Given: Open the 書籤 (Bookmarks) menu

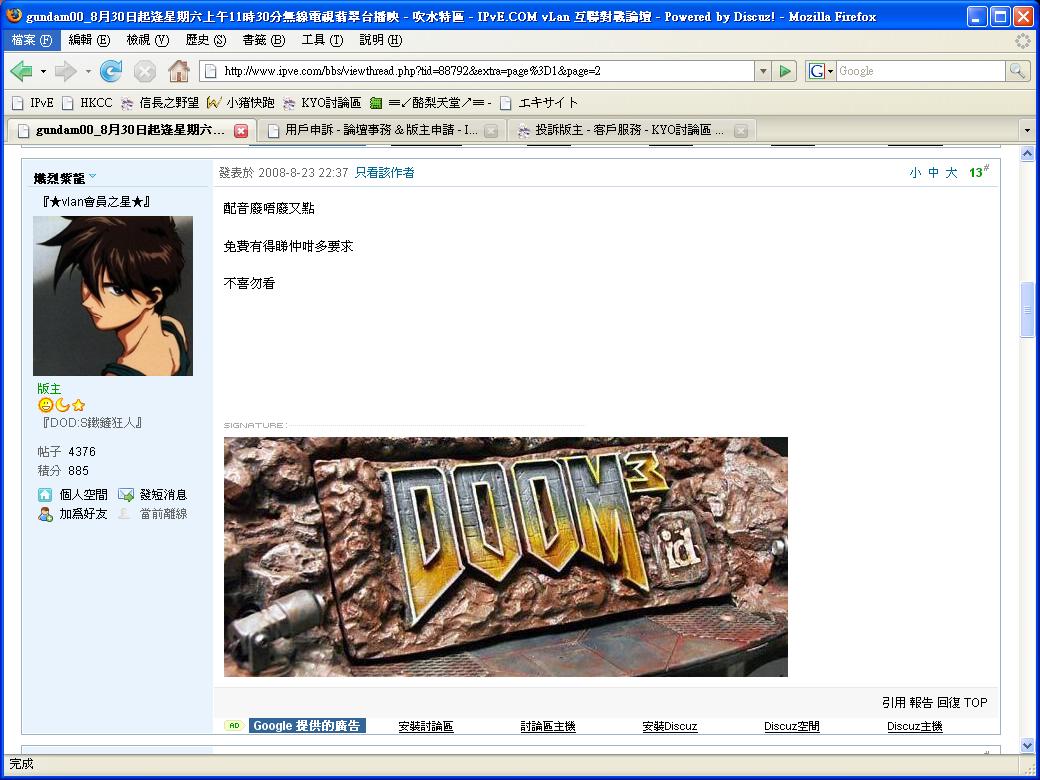Looking at the screenshot, I should click(x=263, y=40).
